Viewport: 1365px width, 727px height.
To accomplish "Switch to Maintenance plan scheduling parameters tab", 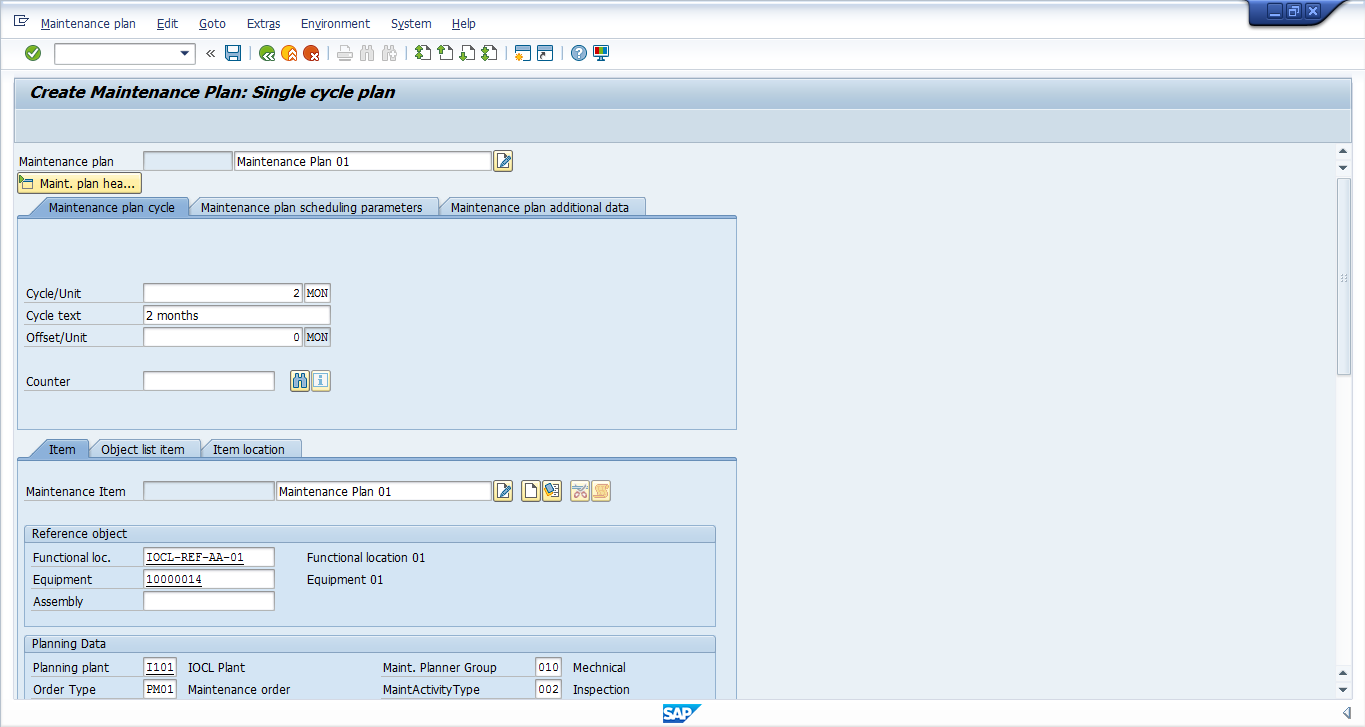I will point(312,207).
